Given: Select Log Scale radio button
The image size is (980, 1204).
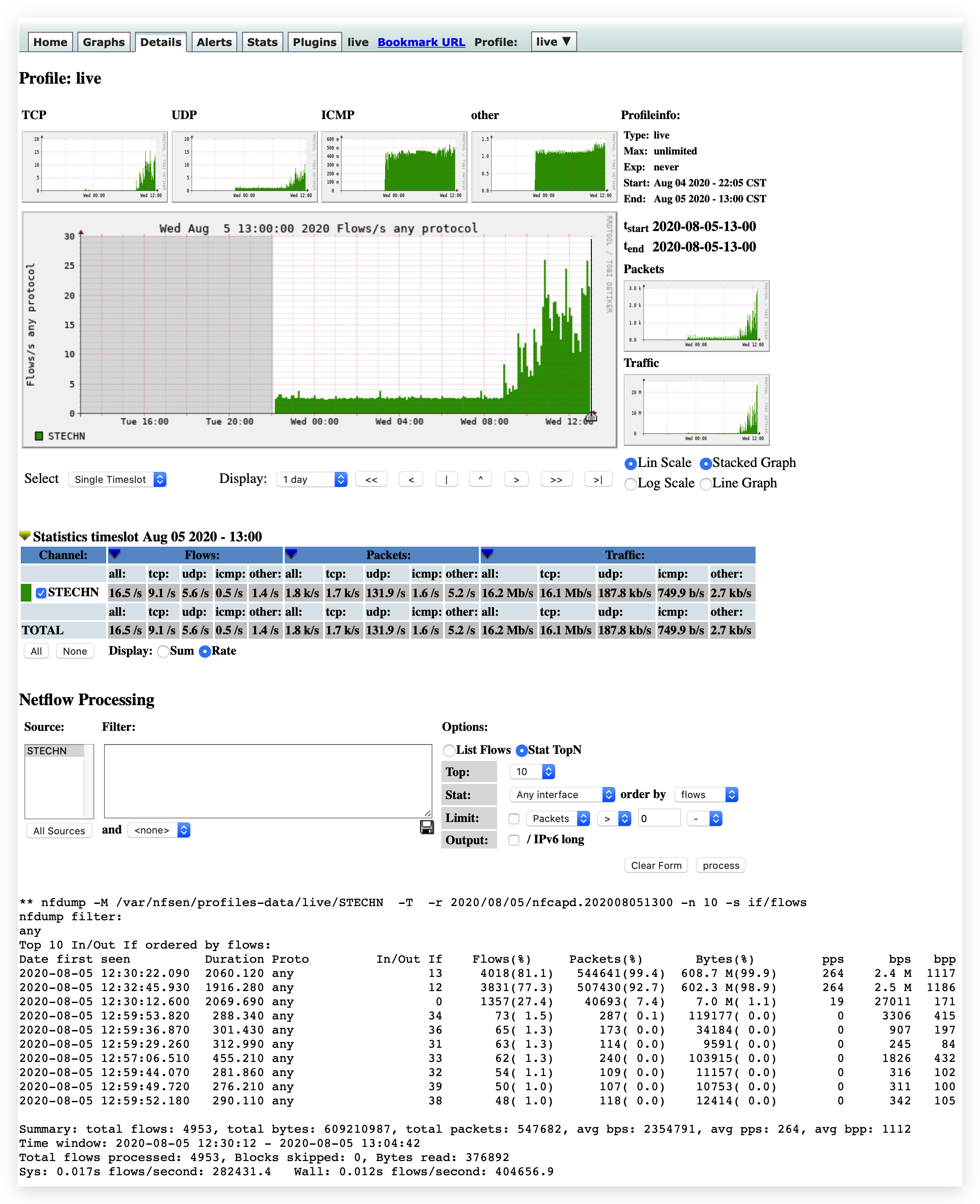Looking at the screenshot, I should 631,484.
